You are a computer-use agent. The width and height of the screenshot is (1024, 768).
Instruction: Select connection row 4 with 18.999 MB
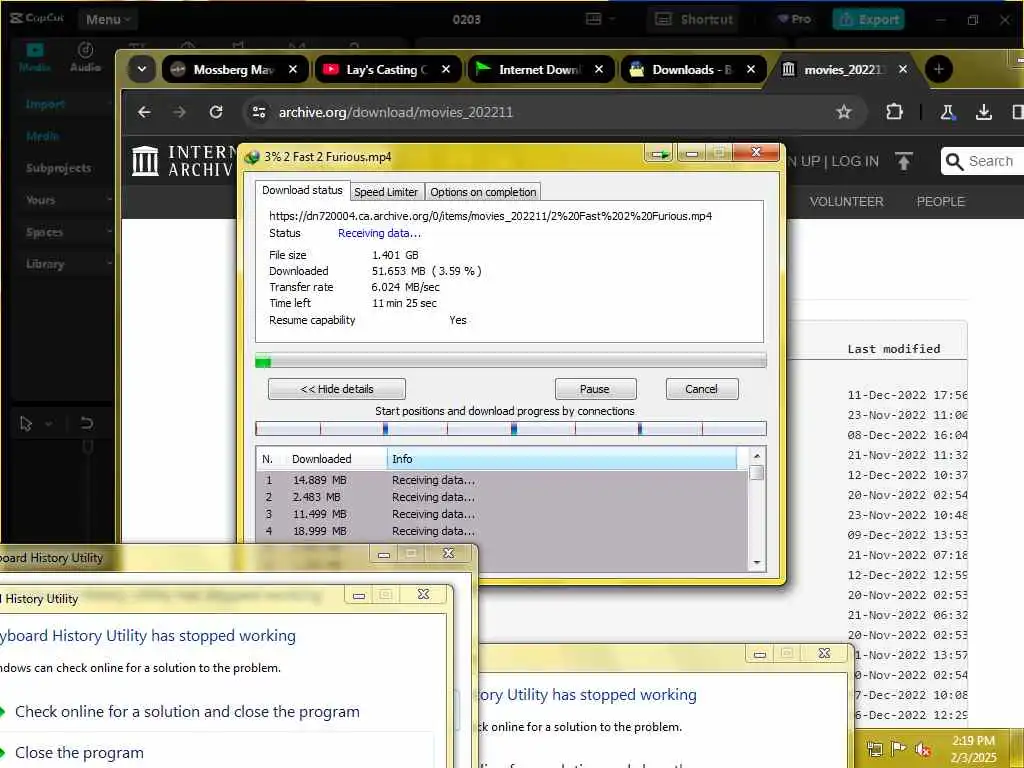pos(502,531)
